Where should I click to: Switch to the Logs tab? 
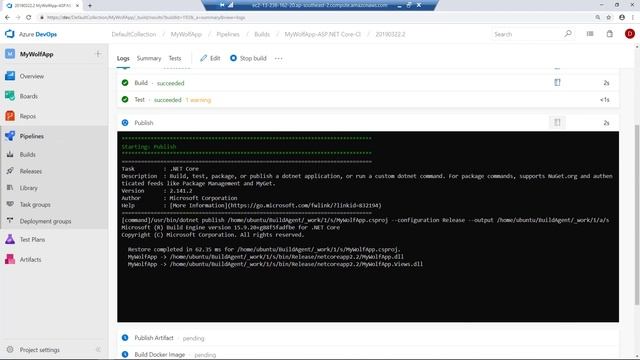click(x=123, y=58)
